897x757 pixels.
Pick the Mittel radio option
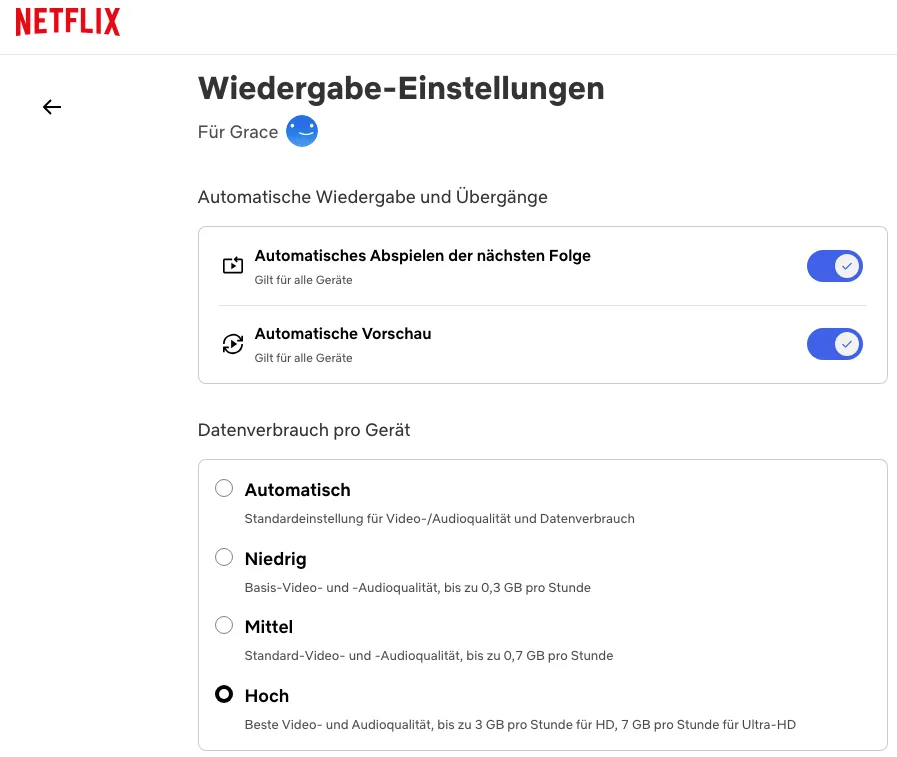(x=224, y=625)
